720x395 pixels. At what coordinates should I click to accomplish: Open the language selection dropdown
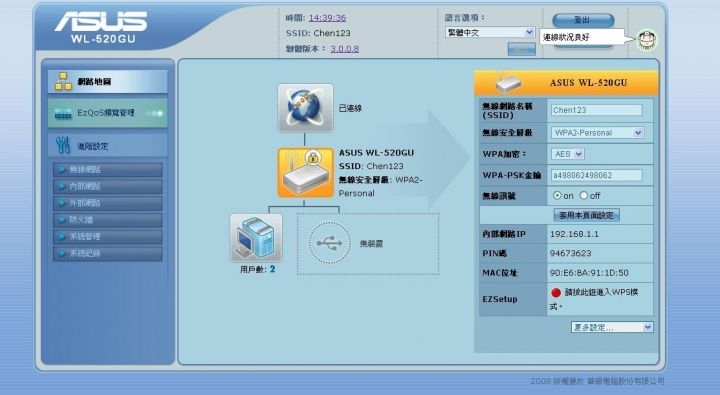pos(490,32)
